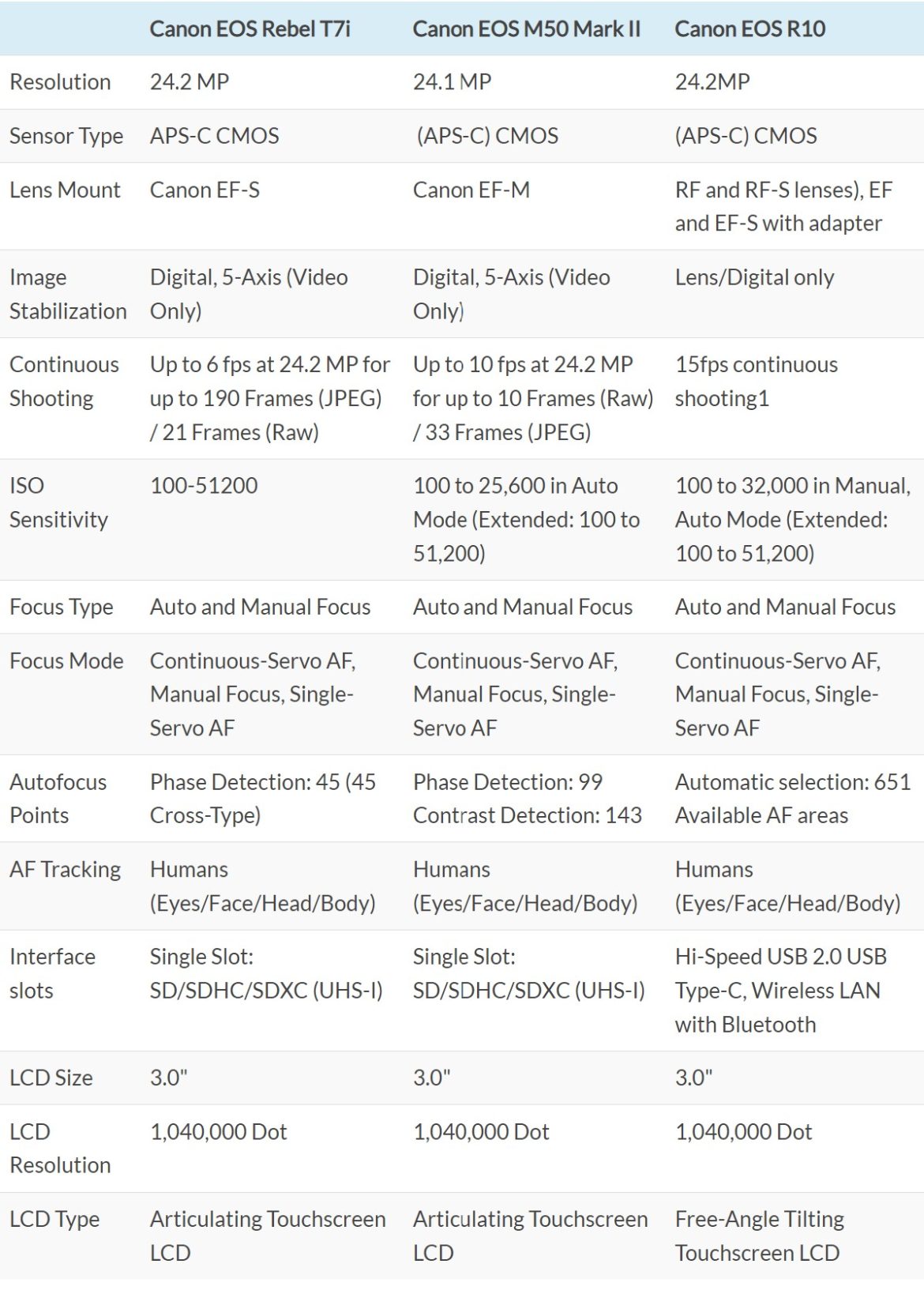Select the 15fps continuous shooting cell
The height and width of the screenshot is (1294, 924).
tap(756, 382)
